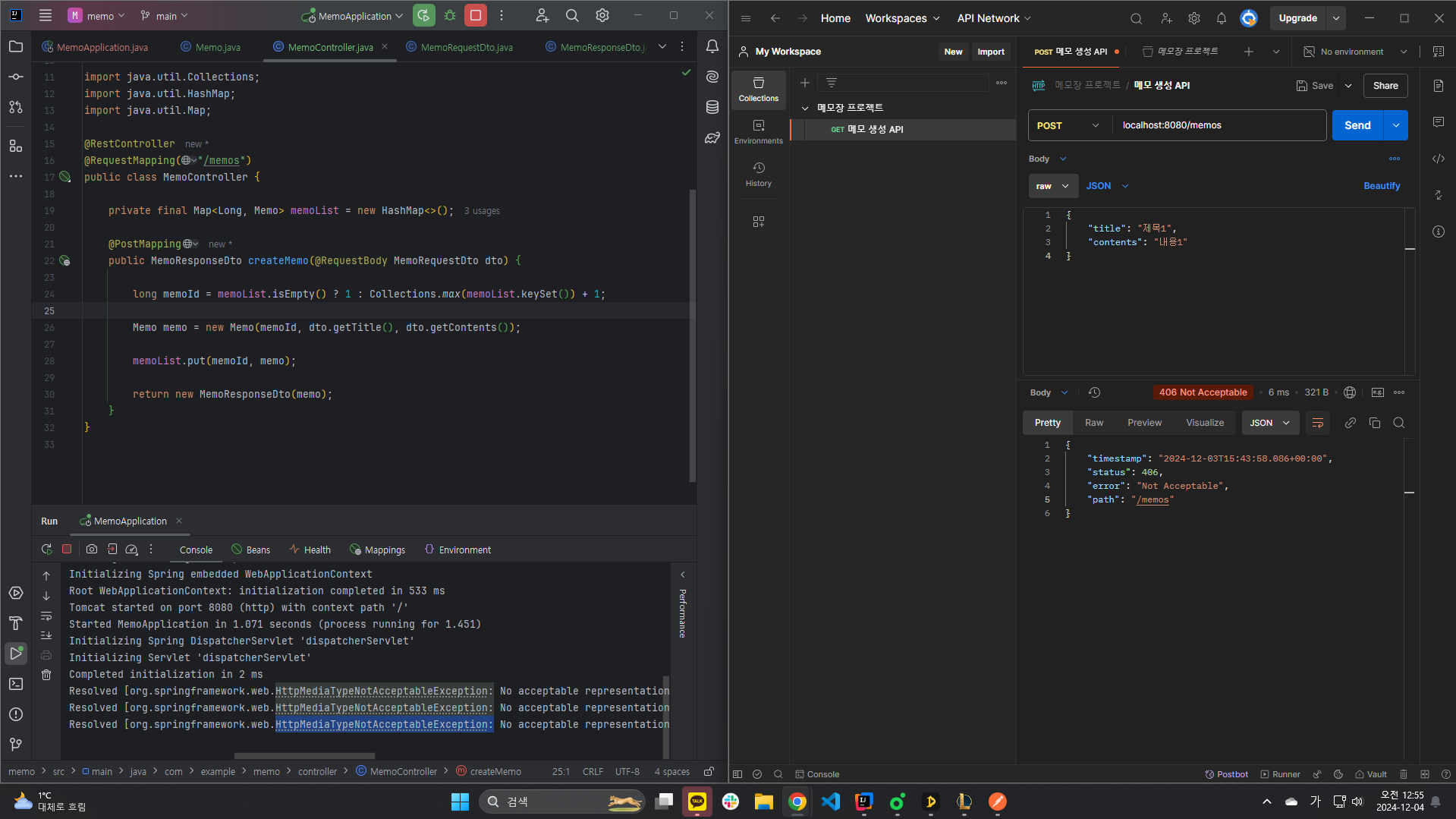Open the Structure tool window icon
The image size is (1456, 819).
pos(16,146)
